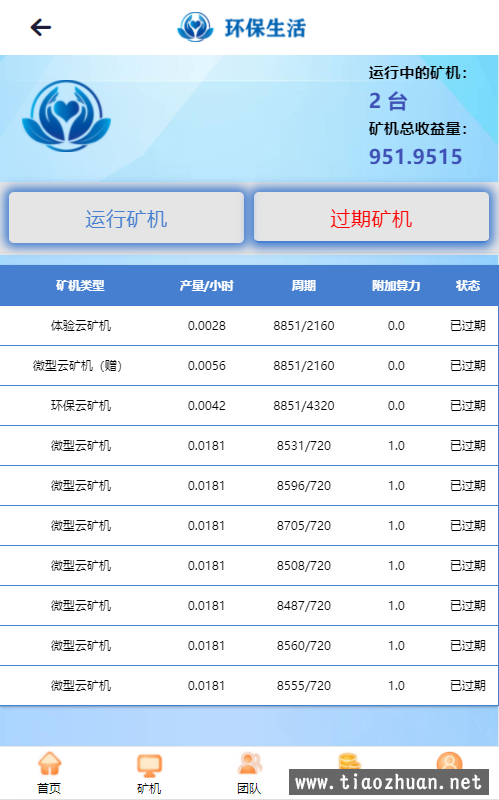This screenshot has width=499, height=800.
Task: Click 已过期 status in 体验云矿机 row
Action: [468, 326]
